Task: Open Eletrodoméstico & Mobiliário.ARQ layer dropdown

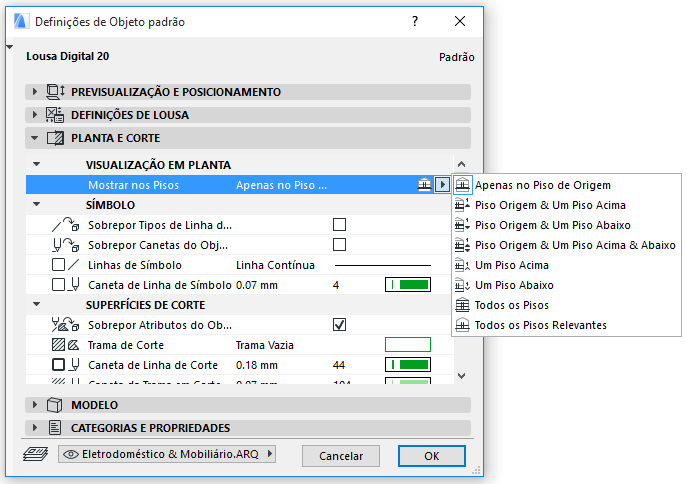Action: pyautogui.click(x=167, y=454)
